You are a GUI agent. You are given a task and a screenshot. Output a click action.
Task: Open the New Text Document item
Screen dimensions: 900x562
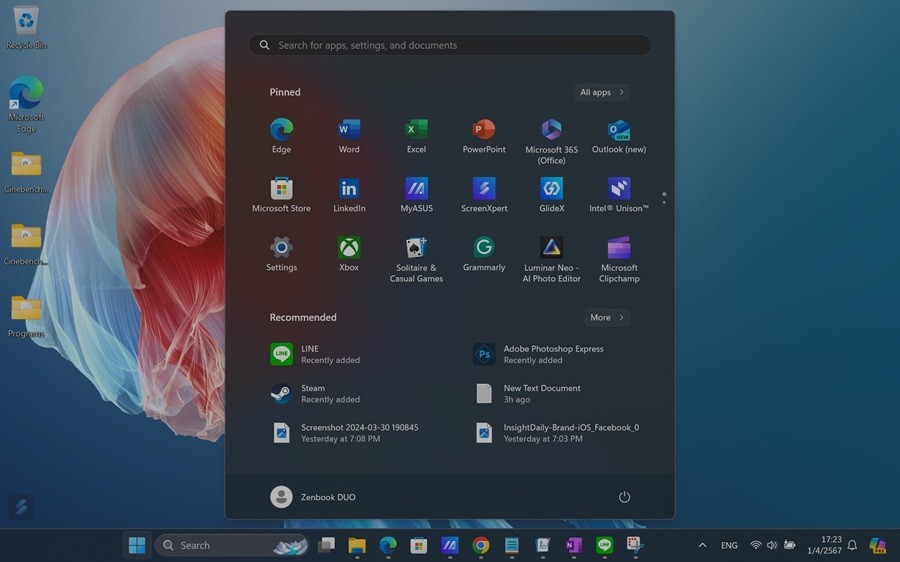coord(540,393)
